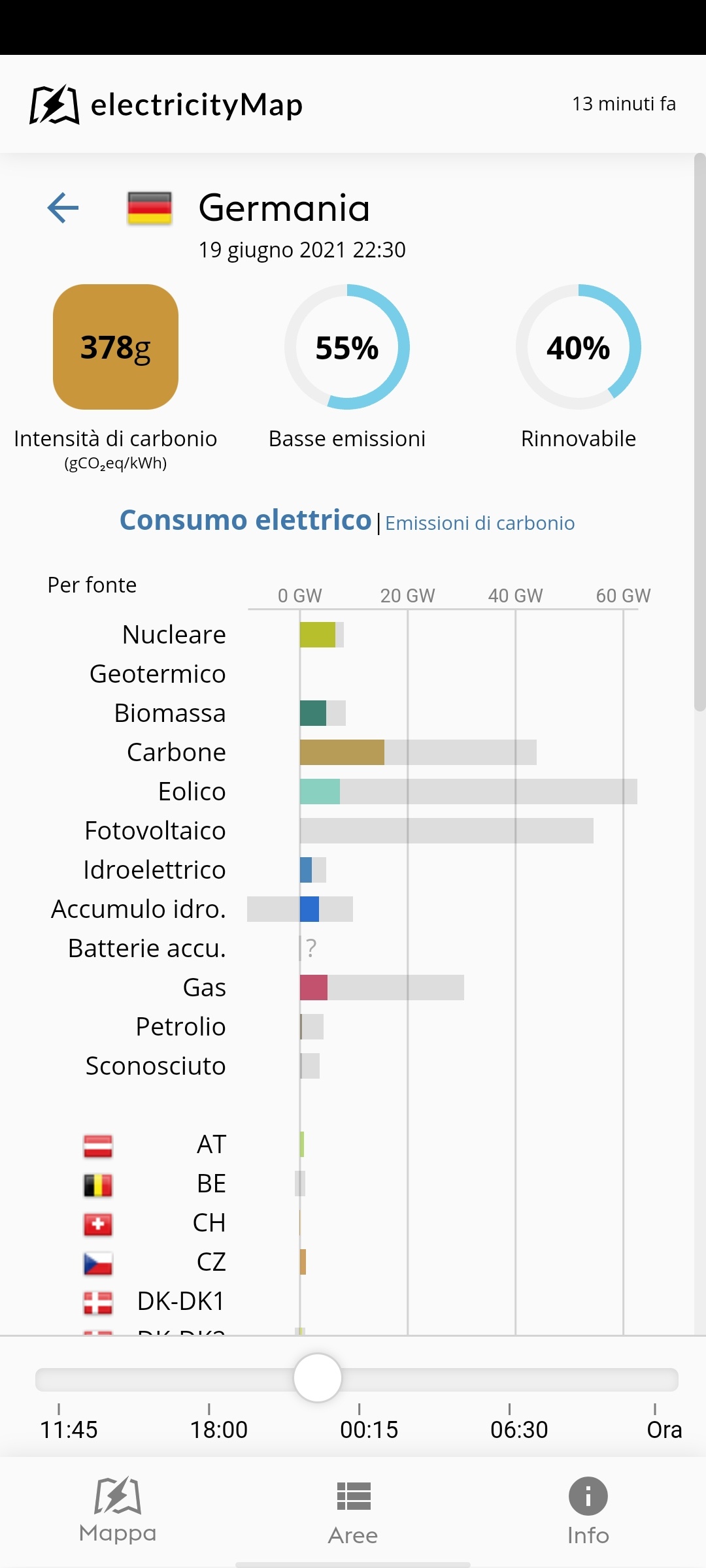Switch to Emissioni di carbonio view

[x=480, y=523]
